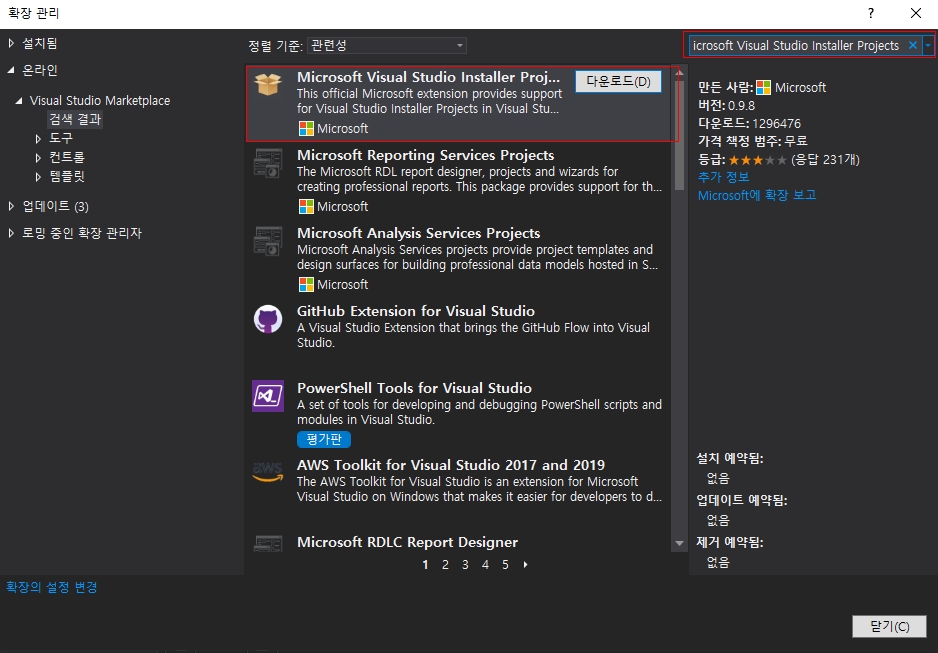Viewport: 938px width, 653px height.
Task: Click the results list scrollbar thumb
Action: [x=679, y=135]
